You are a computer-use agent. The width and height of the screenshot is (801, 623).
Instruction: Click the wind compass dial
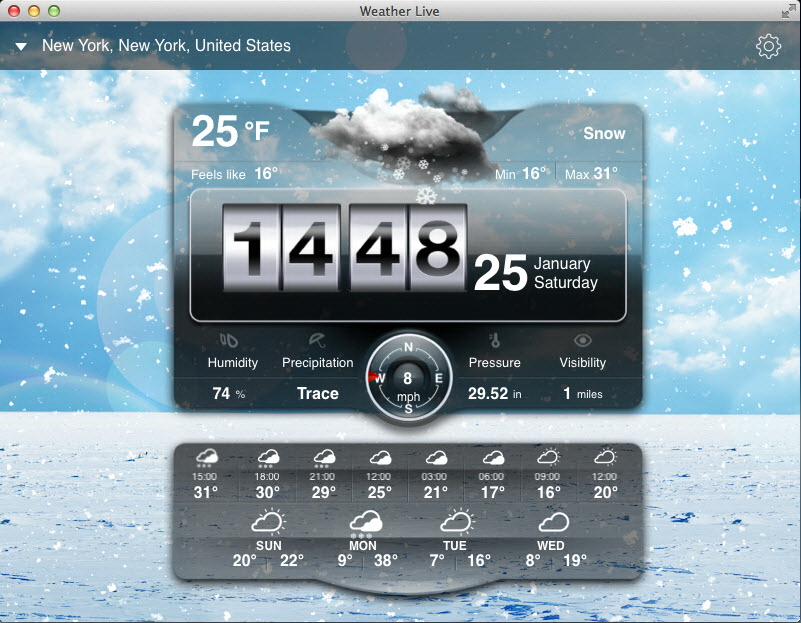tap(408, 380)
